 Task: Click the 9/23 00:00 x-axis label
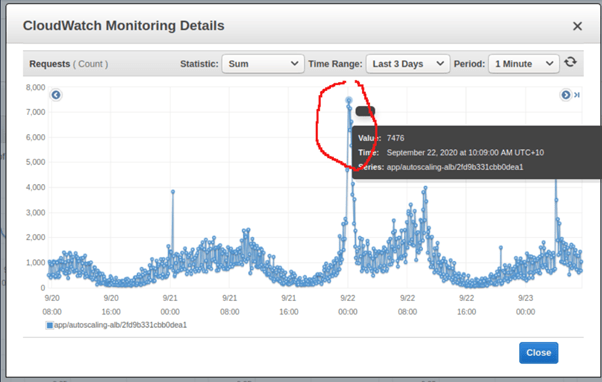[526, 305]
